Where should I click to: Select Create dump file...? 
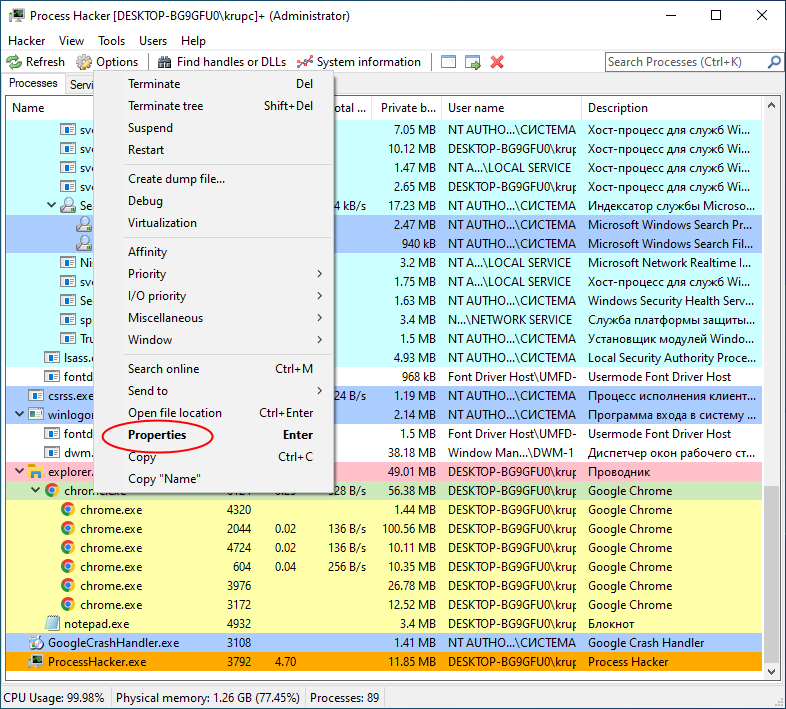point(214,179)
